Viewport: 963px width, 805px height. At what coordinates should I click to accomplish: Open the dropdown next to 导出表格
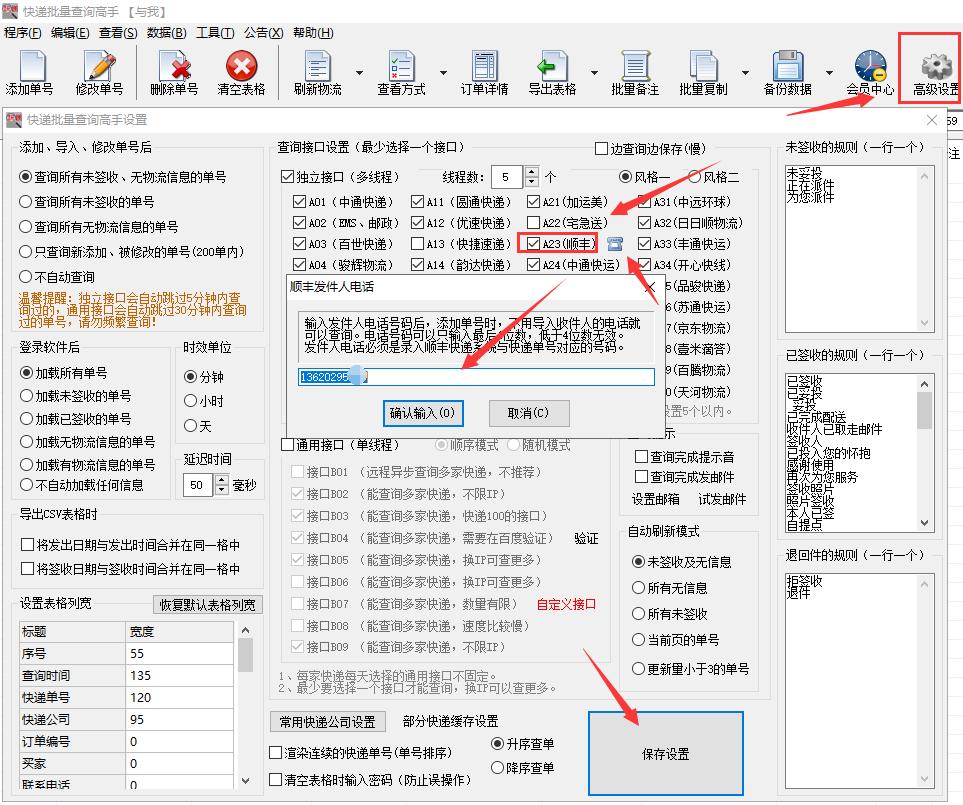click(592, 72)
